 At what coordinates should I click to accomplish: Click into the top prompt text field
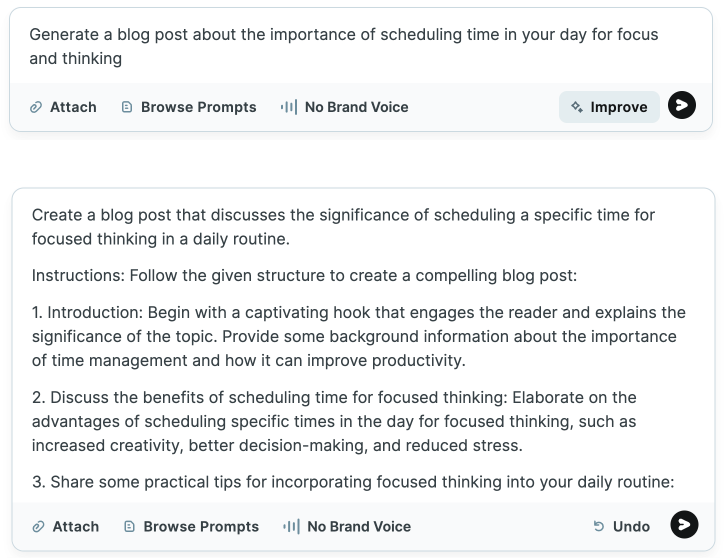[x=343, y=46]
